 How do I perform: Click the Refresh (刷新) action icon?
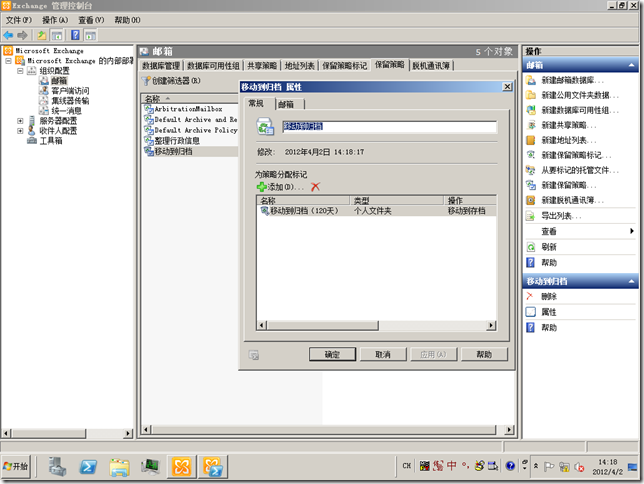(x=531, y=247)
